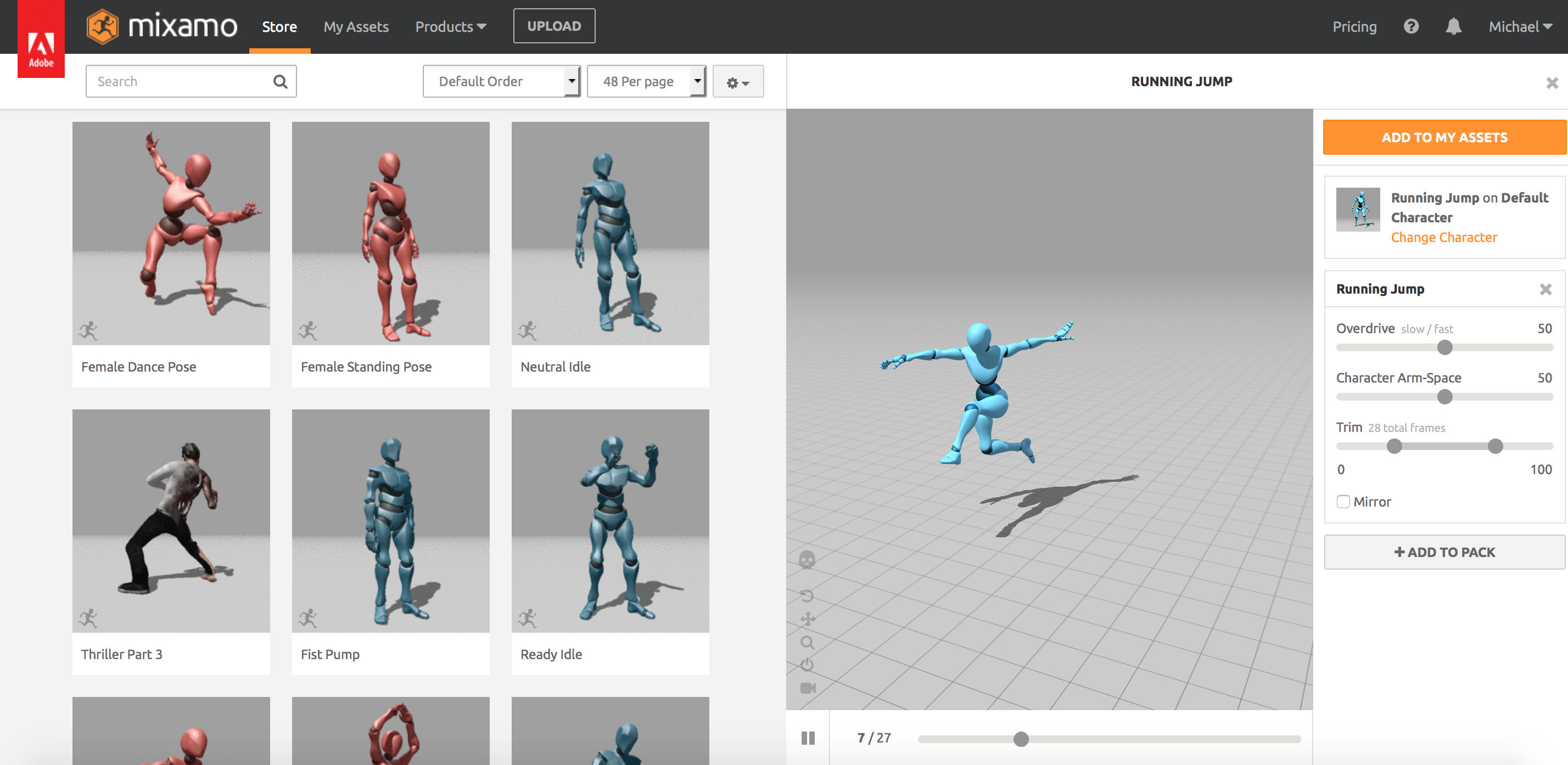This screenshot has width=1568, height=765.
Task: Enable the Mirror checkbox
Action: coord(1343,502)
